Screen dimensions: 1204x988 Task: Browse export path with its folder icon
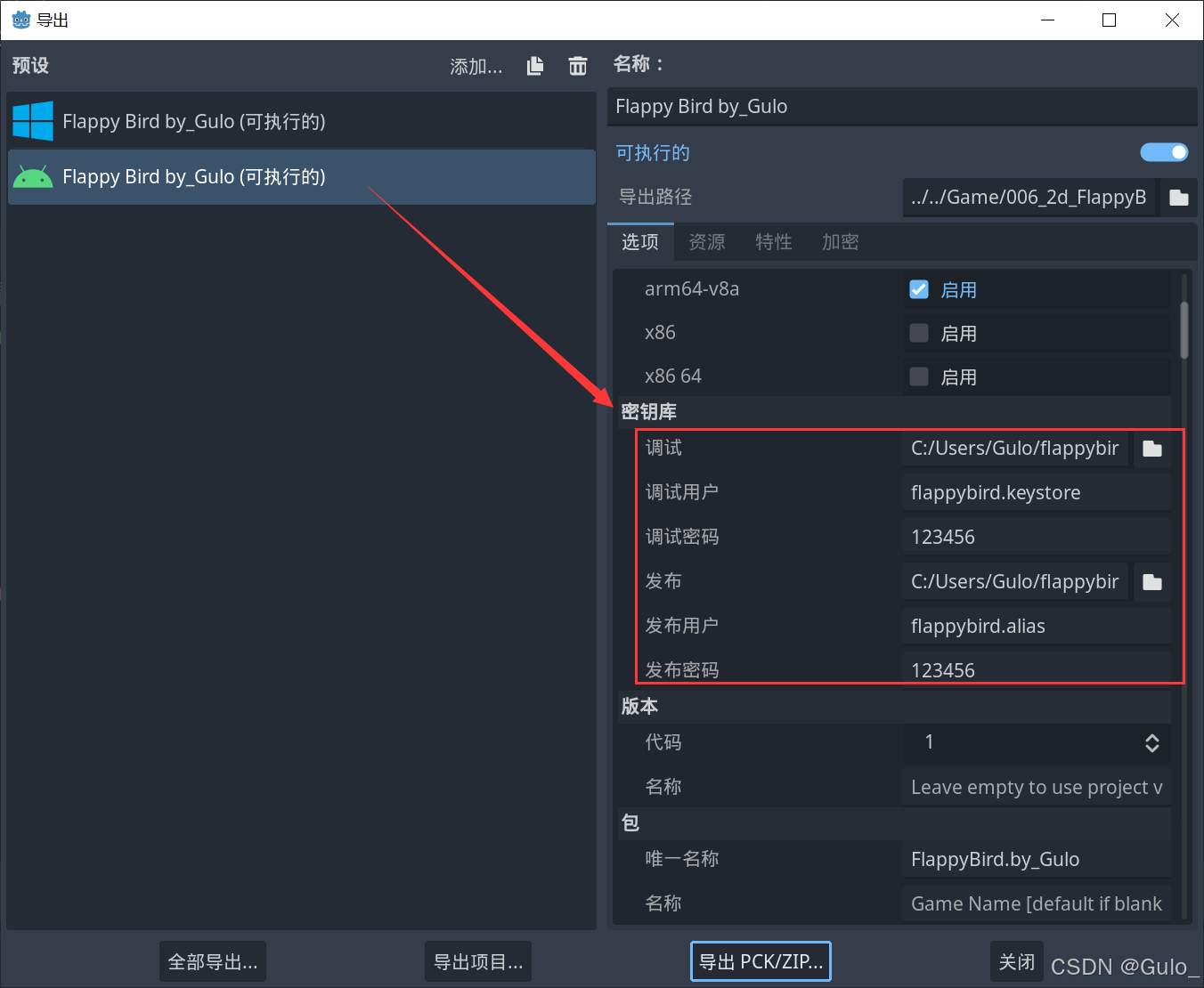pyautogui.click(x=1178, y=197)
